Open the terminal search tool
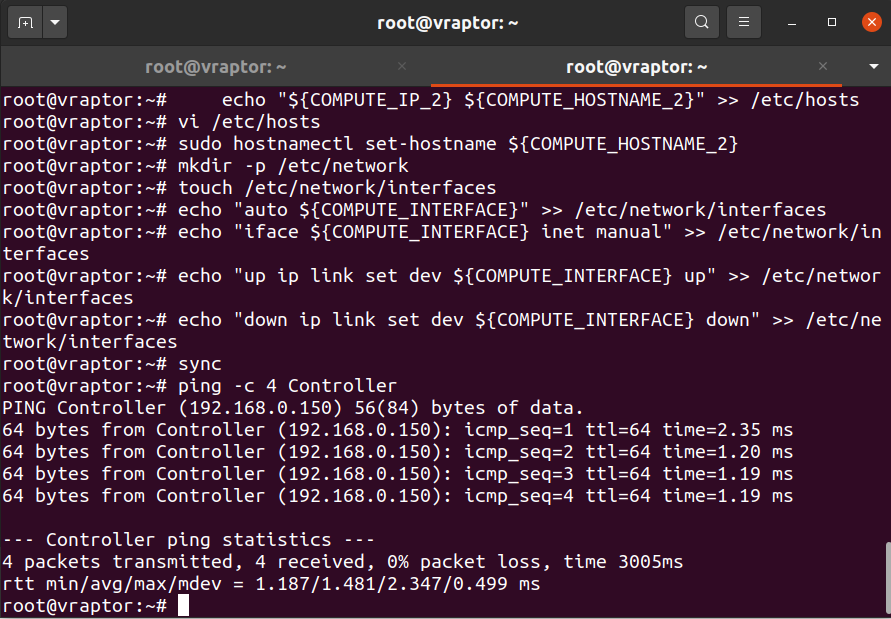This screenshot has width=891, height=619. coord(702,23)
